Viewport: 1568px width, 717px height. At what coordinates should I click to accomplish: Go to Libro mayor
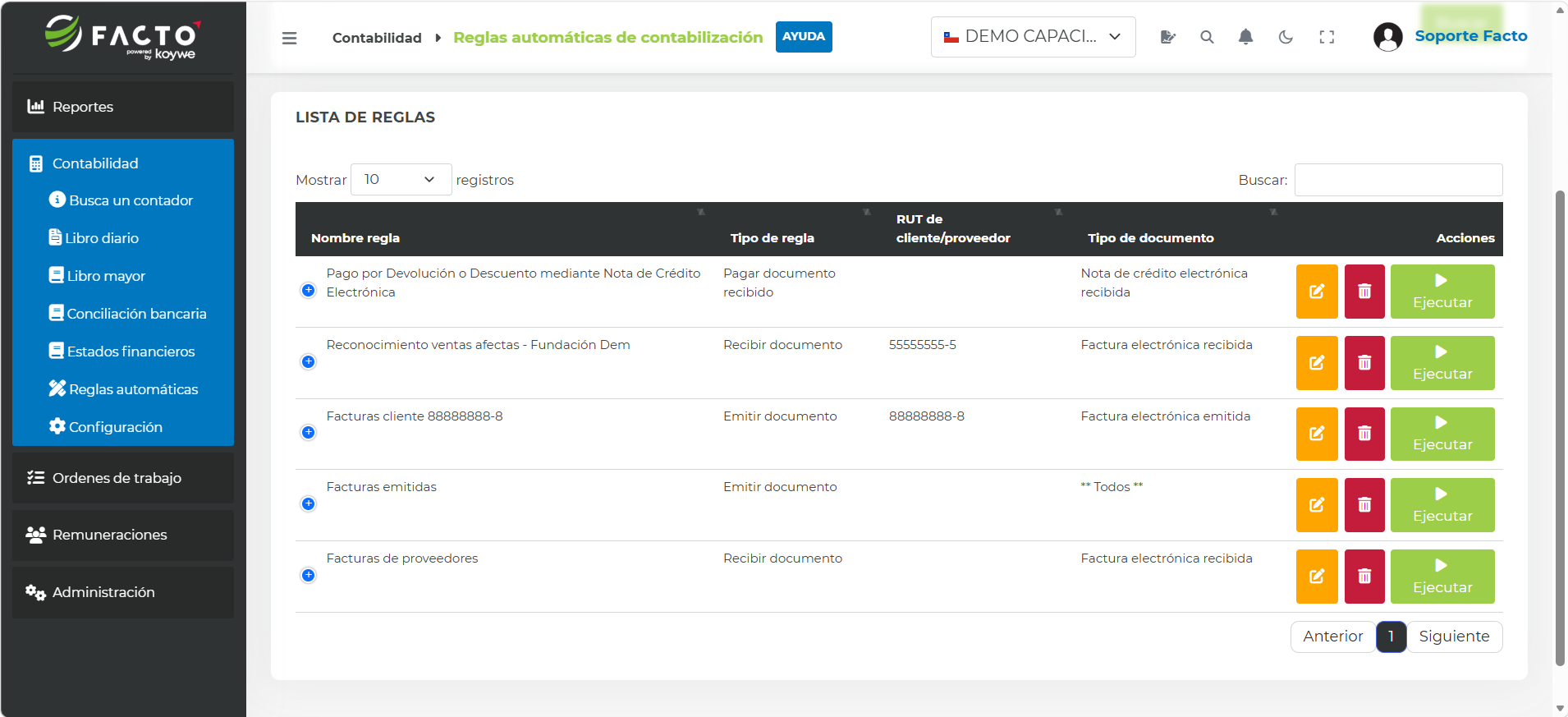coord(97,276)
